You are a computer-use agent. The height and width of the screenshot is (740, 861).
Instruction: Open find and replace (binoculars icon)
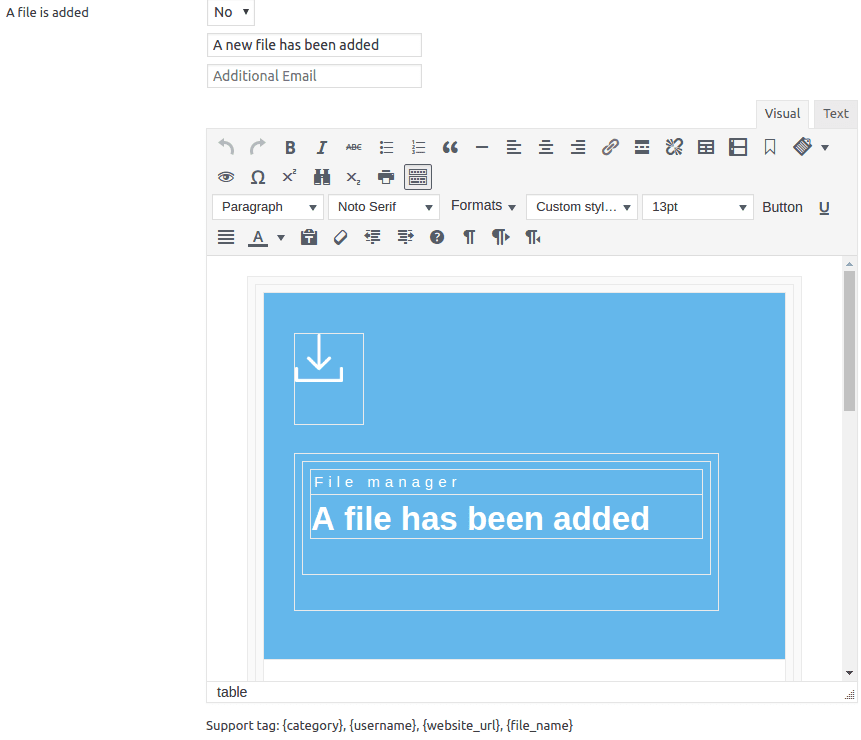[x=322, y=177]
